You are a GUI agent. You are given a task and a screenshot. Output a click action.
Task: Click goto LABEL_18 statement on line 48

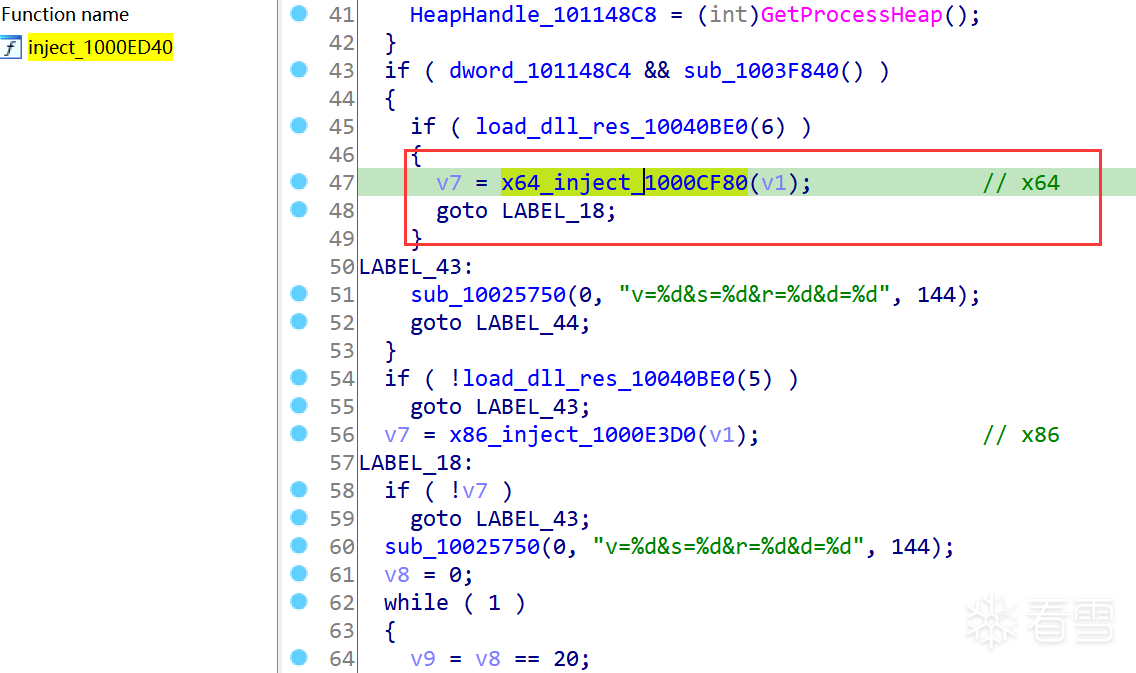point(526,211)
